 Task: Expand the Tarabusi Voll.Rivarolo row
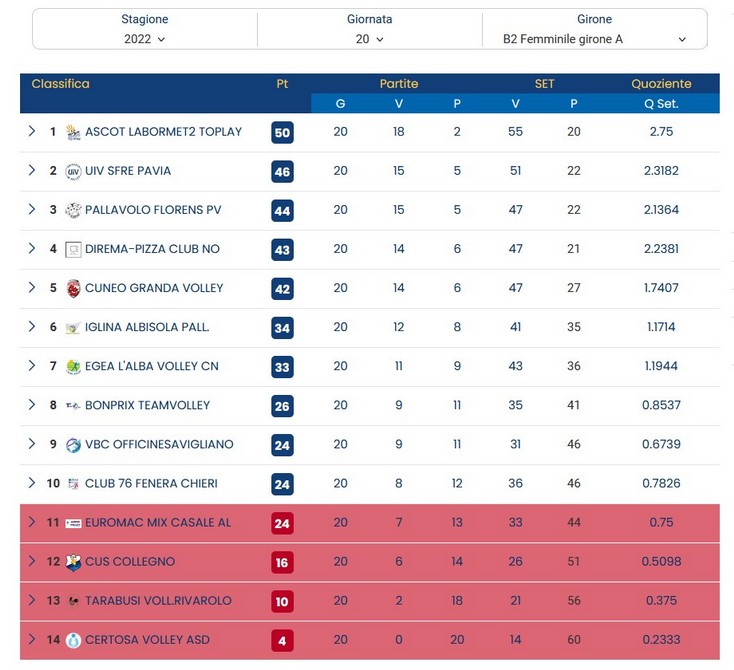click(x=32, y=600)
